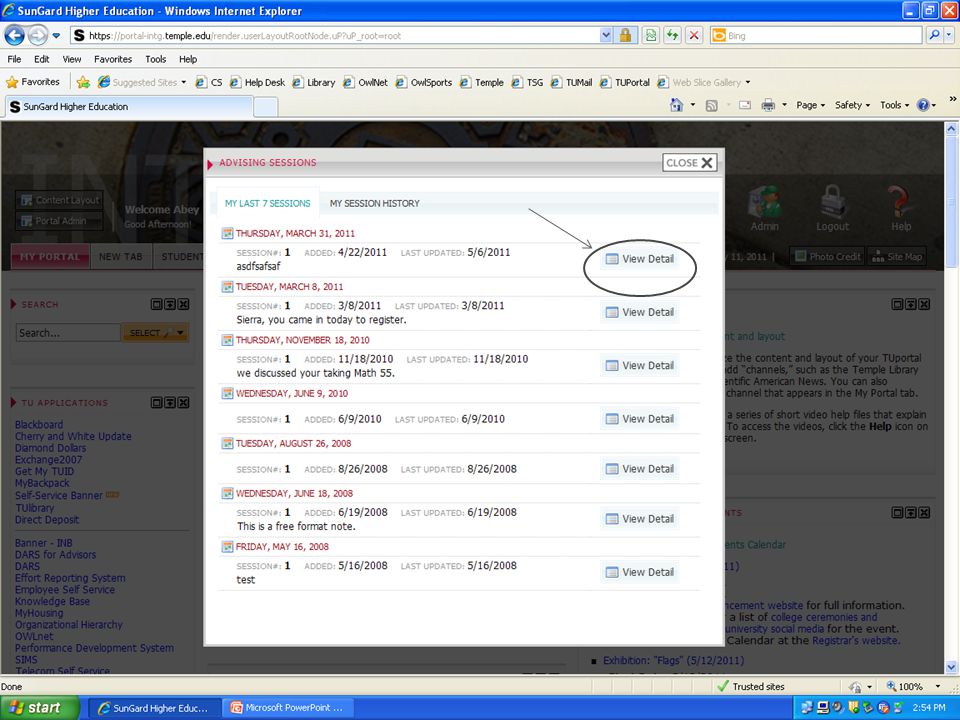
Task: Click the Bing search magnifier button
Action: click(x=934, y=36)
